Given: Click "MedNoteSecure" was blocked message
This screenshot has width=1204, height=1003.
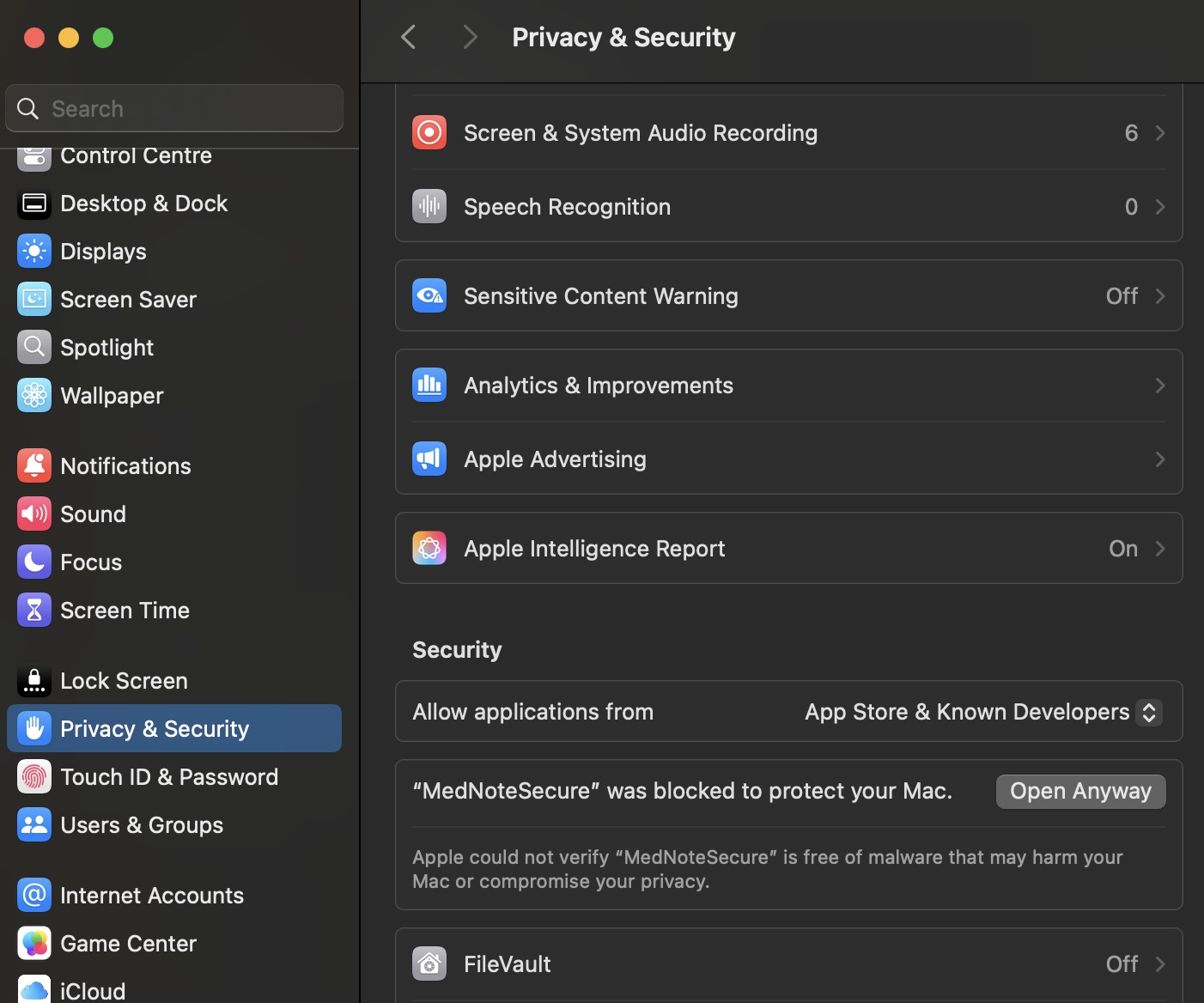Looking at the screenshot, I should click(682, 791).
